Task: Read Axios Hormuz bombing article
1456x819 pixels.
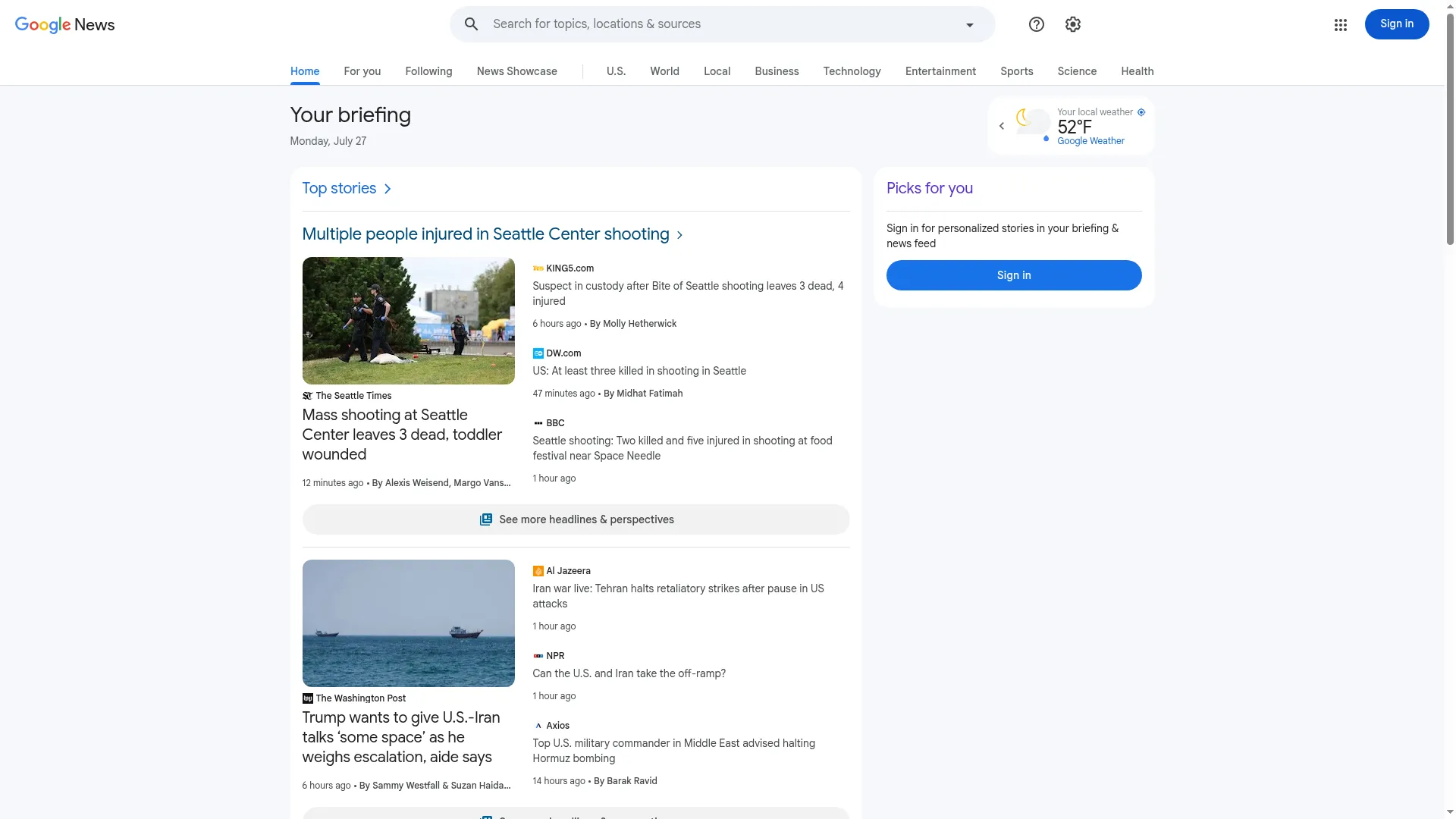Action: 673,751
